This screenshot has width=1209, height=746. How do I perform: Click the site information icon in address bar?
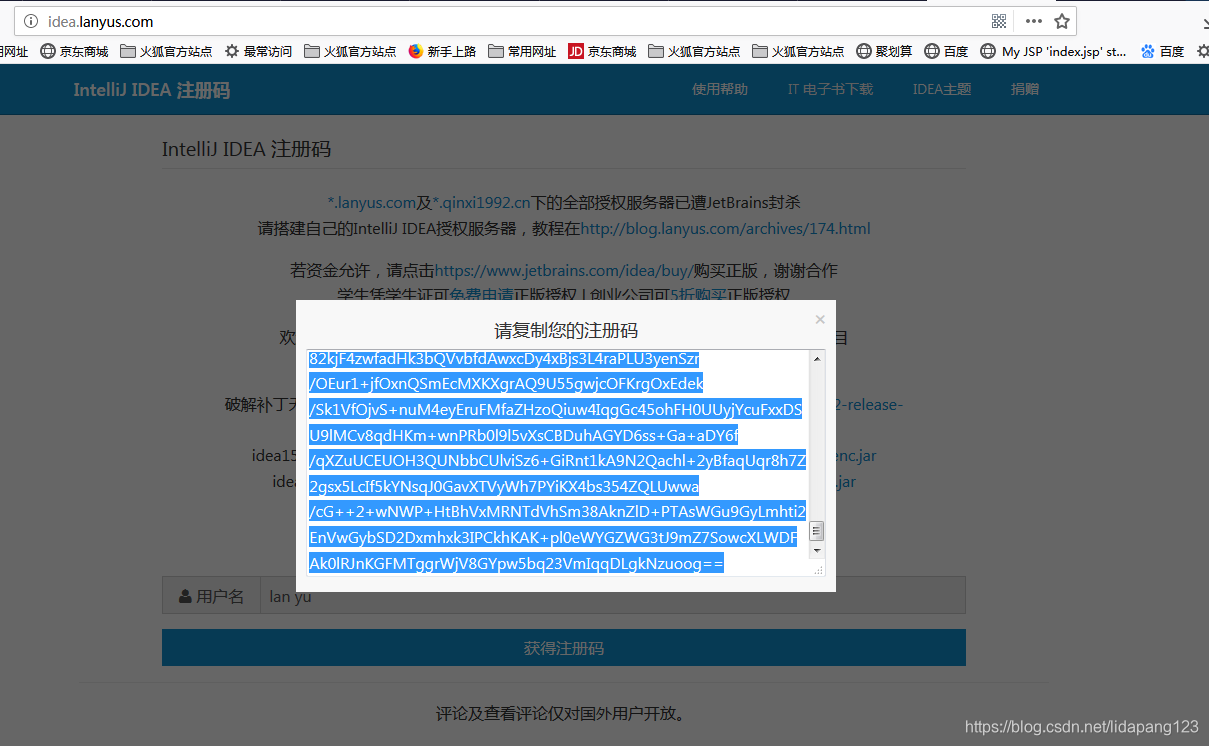(x=31, y=21)
